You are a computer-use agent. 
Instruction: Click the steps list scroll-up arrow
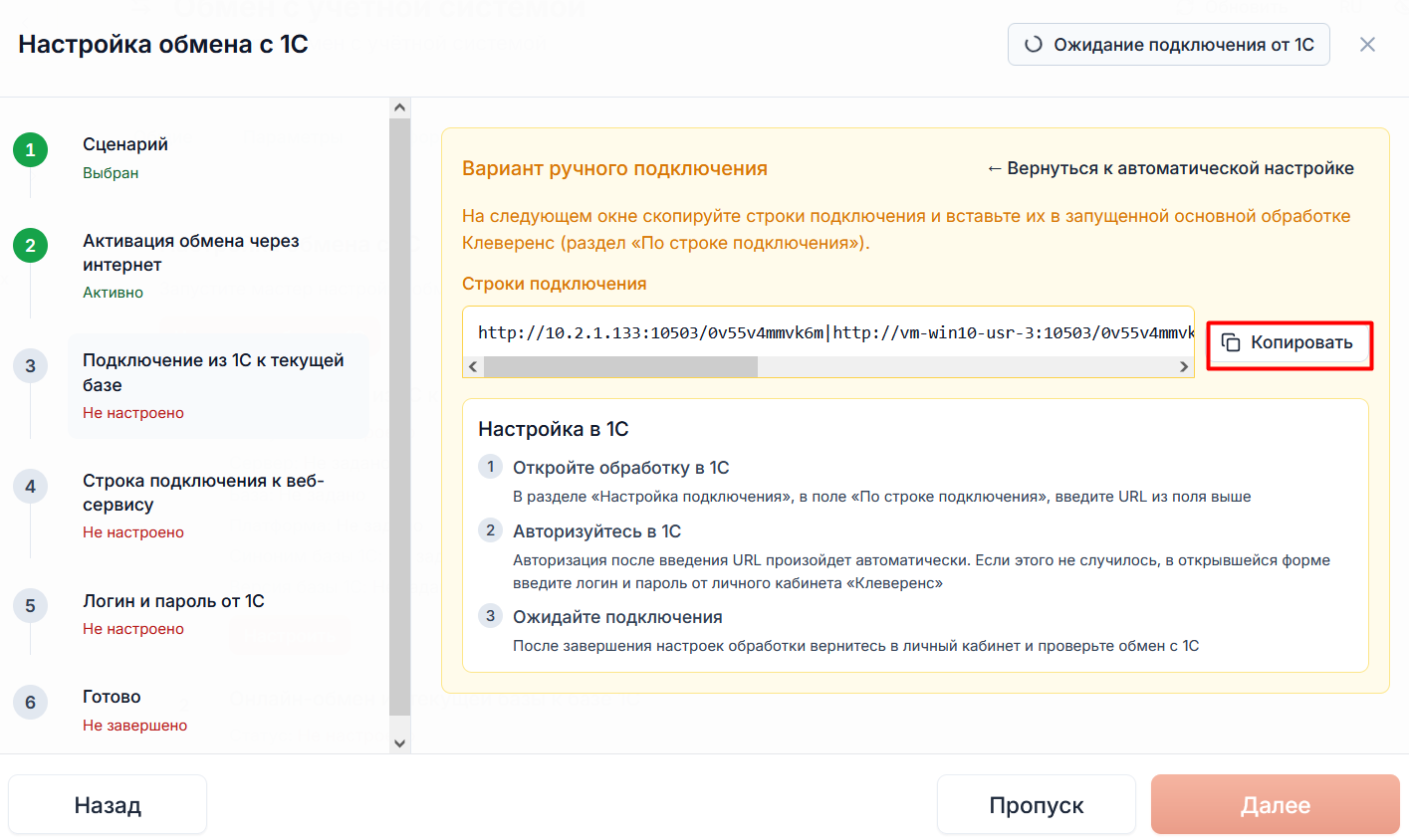tap(400, 107)
